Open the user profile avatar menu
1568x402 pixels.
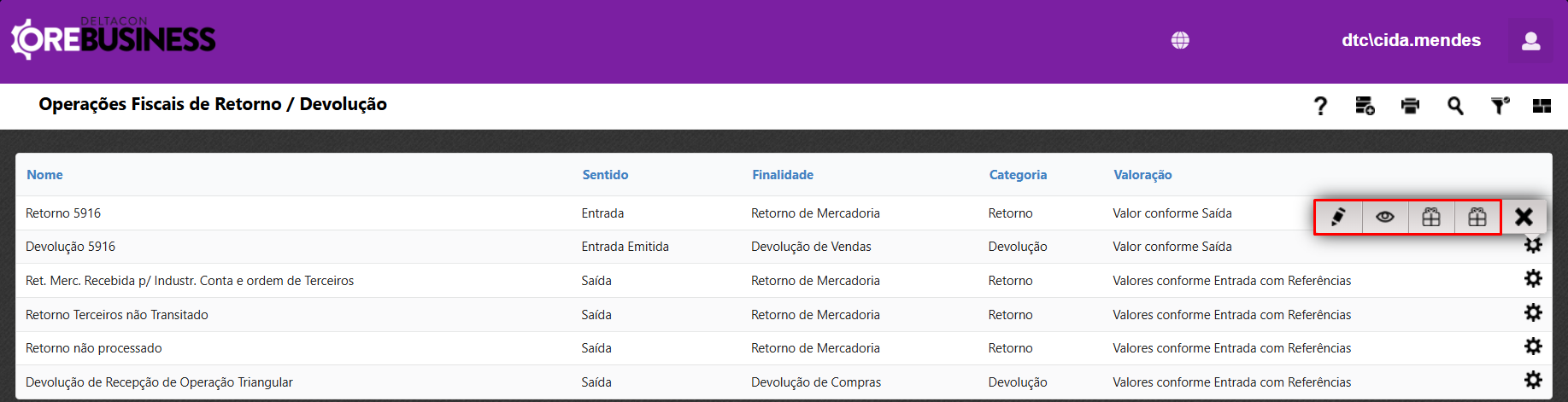click(1530, 41)
